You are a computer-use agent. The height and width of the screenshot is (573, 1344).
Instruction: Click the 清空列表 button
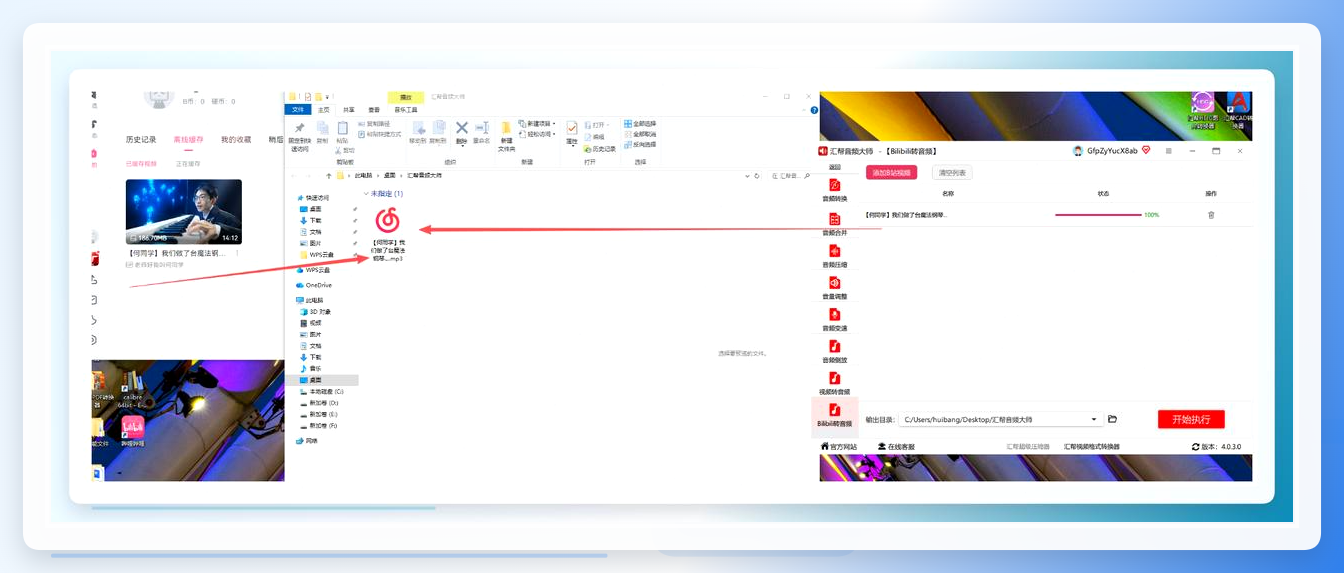(951, 173)
